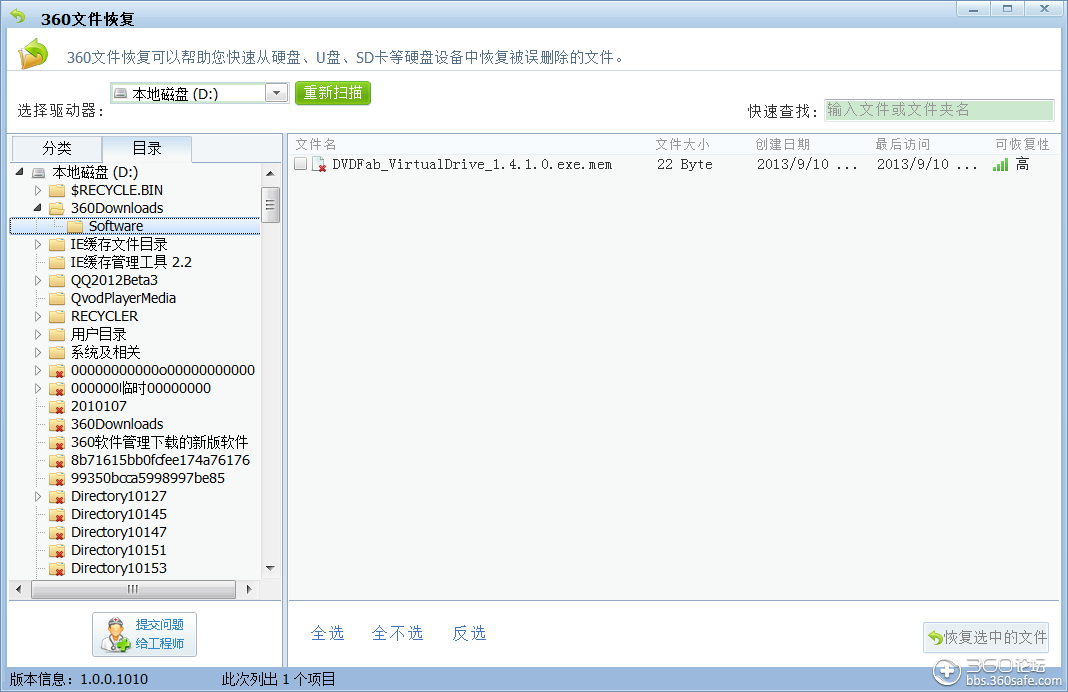Switch to the 目录 tab

[x=147, y=148]
